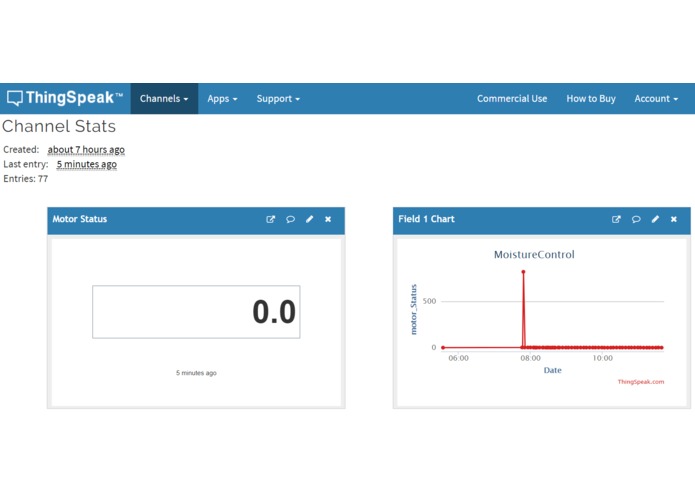Open comments for Motor Status widget
Screen dimensions: 695x494
[290, 219]
